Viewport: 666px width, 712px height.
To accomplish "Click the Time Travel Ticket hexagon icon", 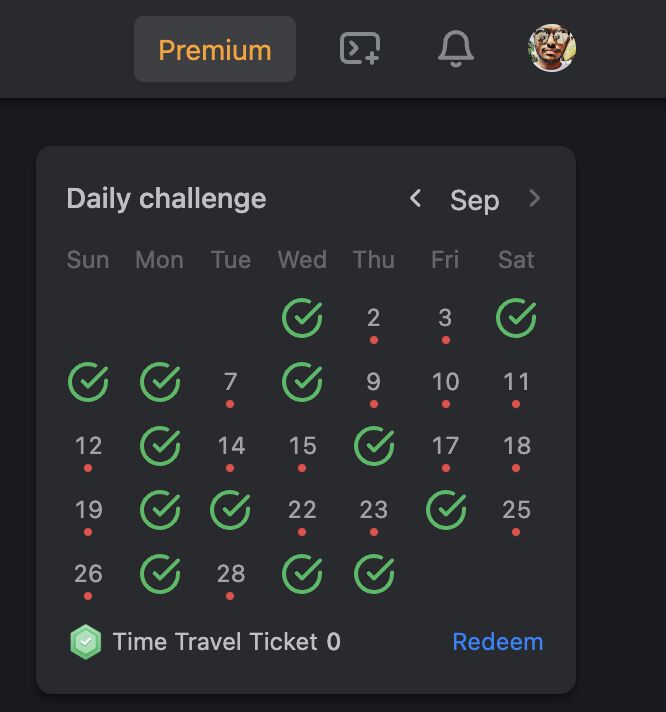I will point(86,642).
